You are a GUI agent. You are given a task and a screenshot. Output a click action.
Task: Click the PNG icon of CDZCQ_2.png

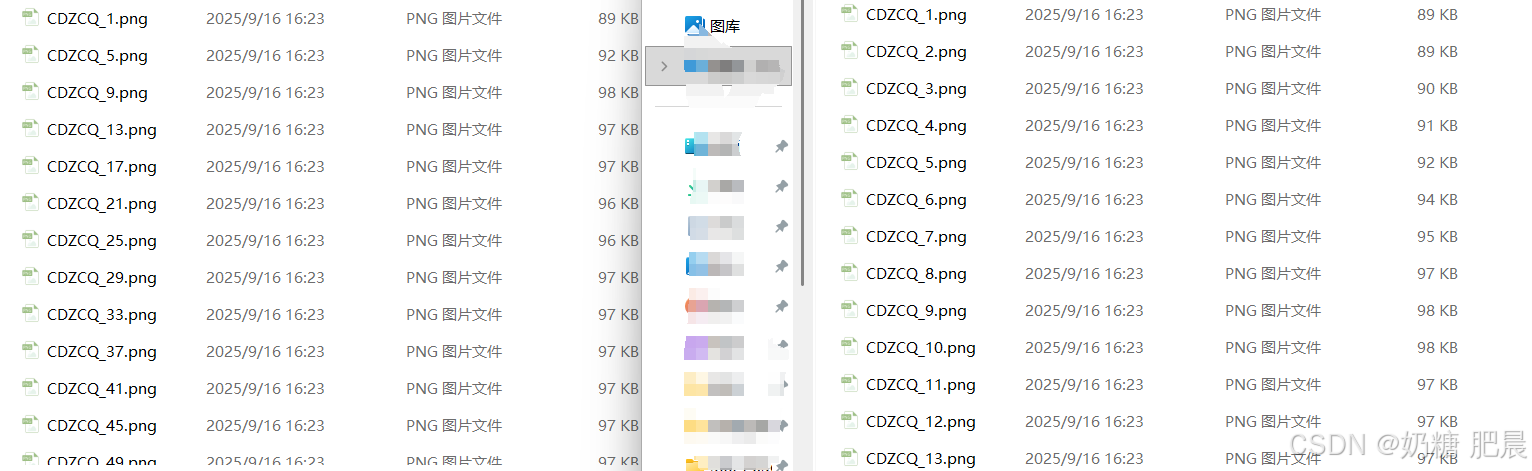849,50
